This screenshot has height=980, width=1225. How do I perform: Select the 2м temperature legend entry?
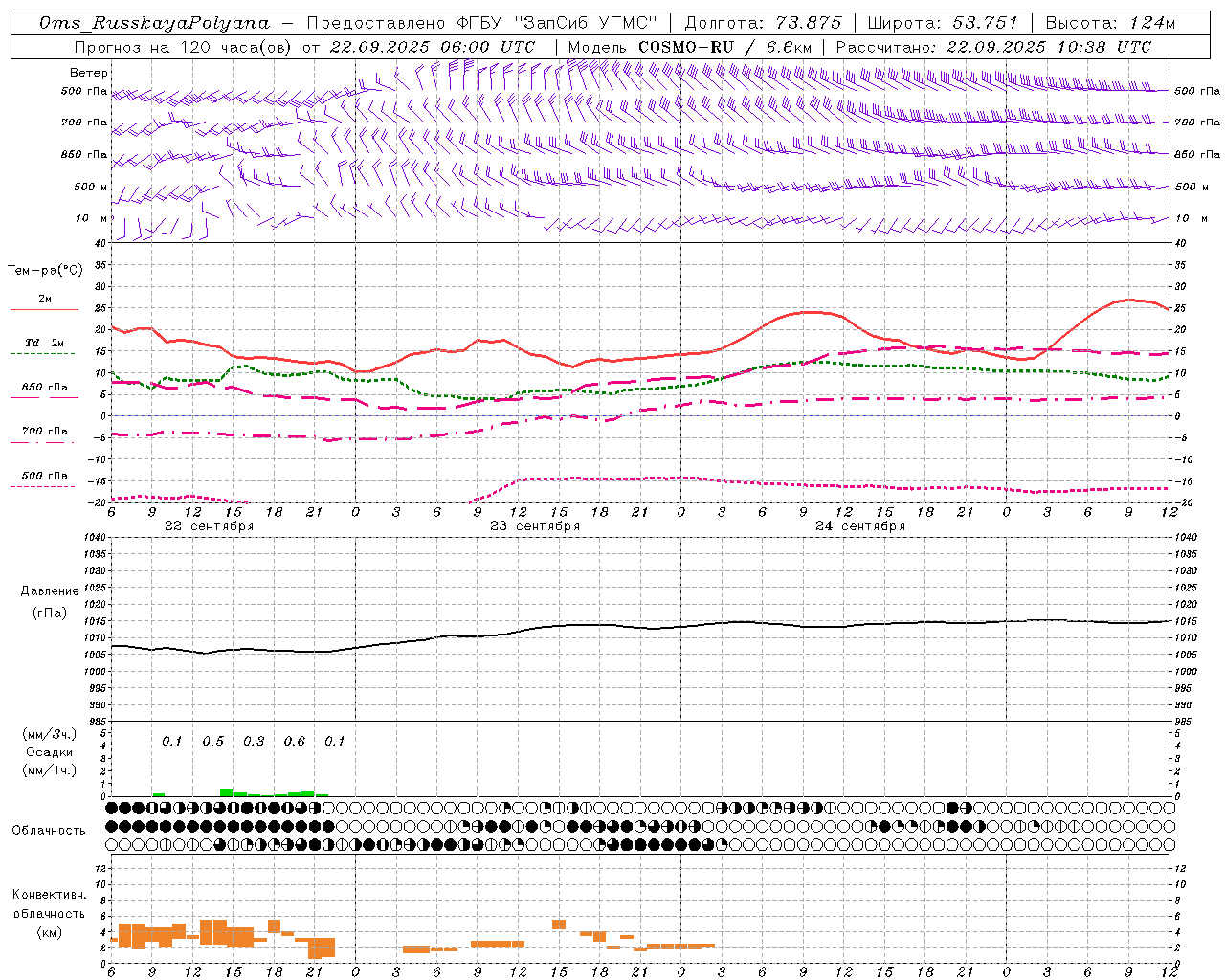(x=45, y=300)
